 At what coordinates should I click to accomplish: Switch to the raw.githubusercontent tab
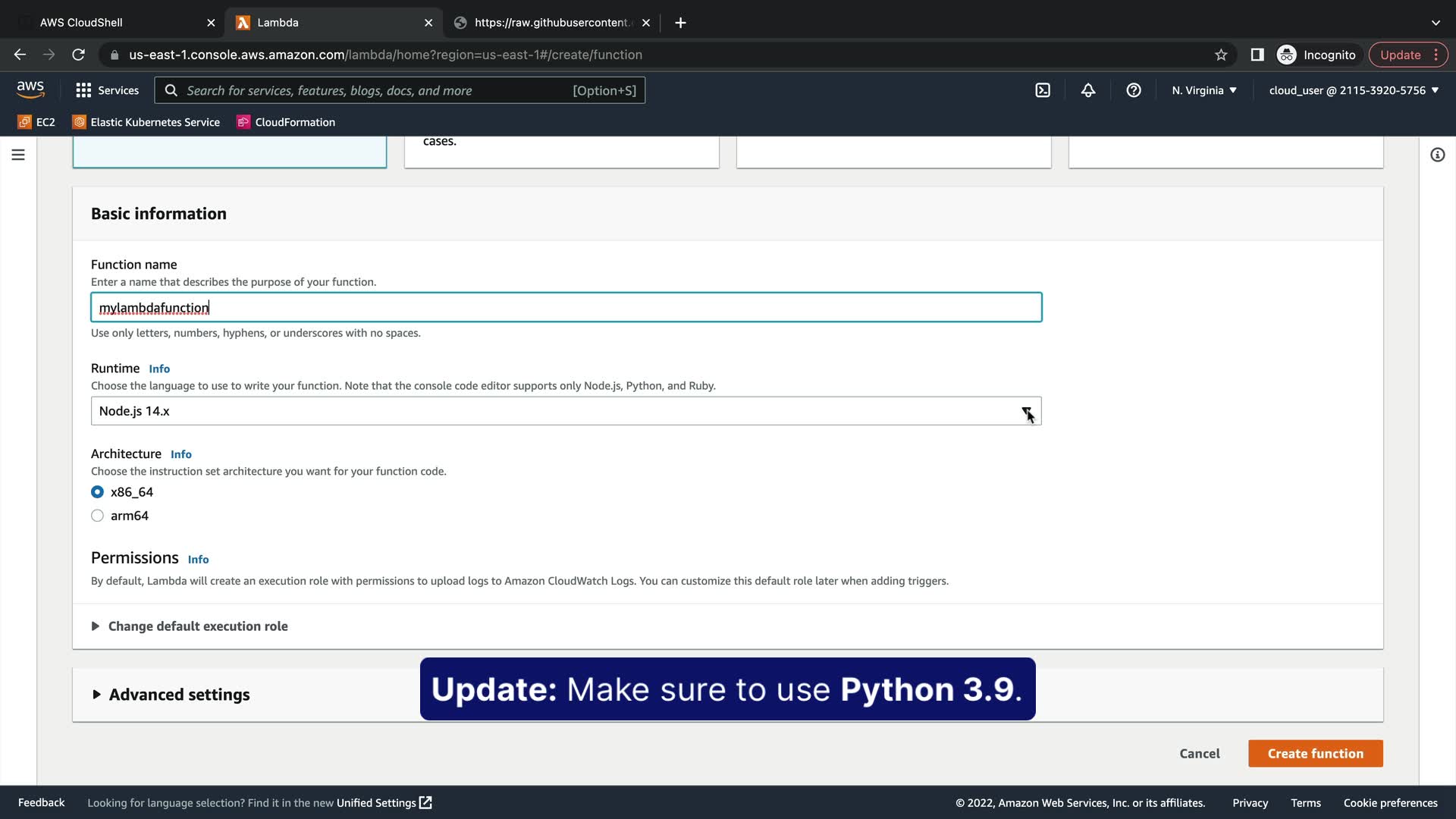pos(551,23)
